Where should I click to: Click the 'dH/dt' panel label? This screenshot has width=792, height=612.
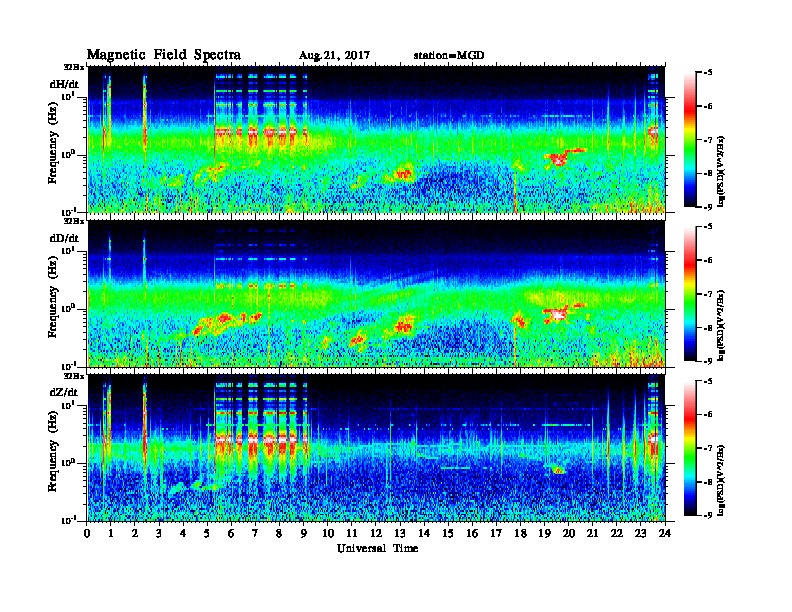pos(64,84)
